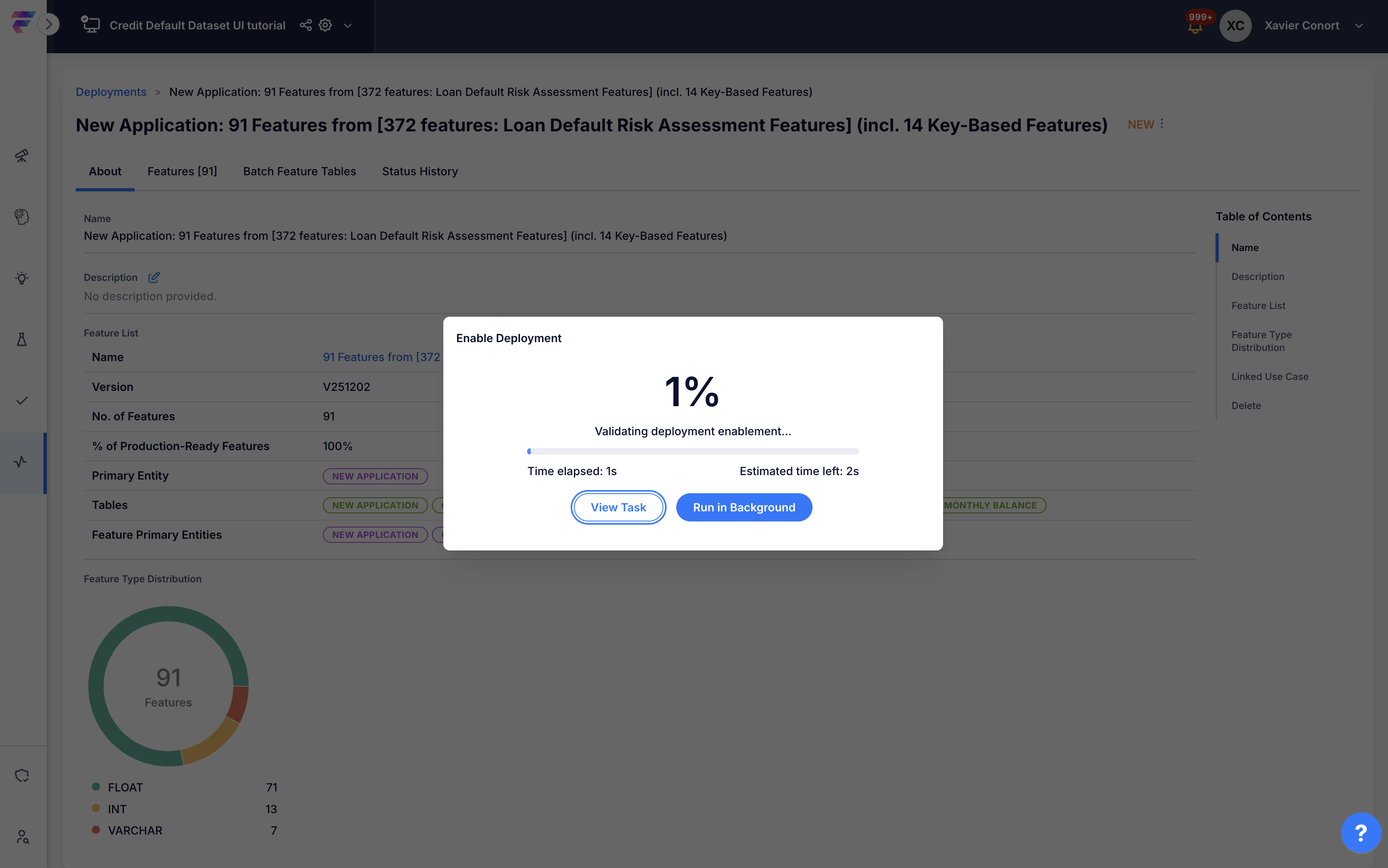Click the telescope icon in left sidebar
This screenshot has height=868, width=1388.
click(x=22, y=156)
